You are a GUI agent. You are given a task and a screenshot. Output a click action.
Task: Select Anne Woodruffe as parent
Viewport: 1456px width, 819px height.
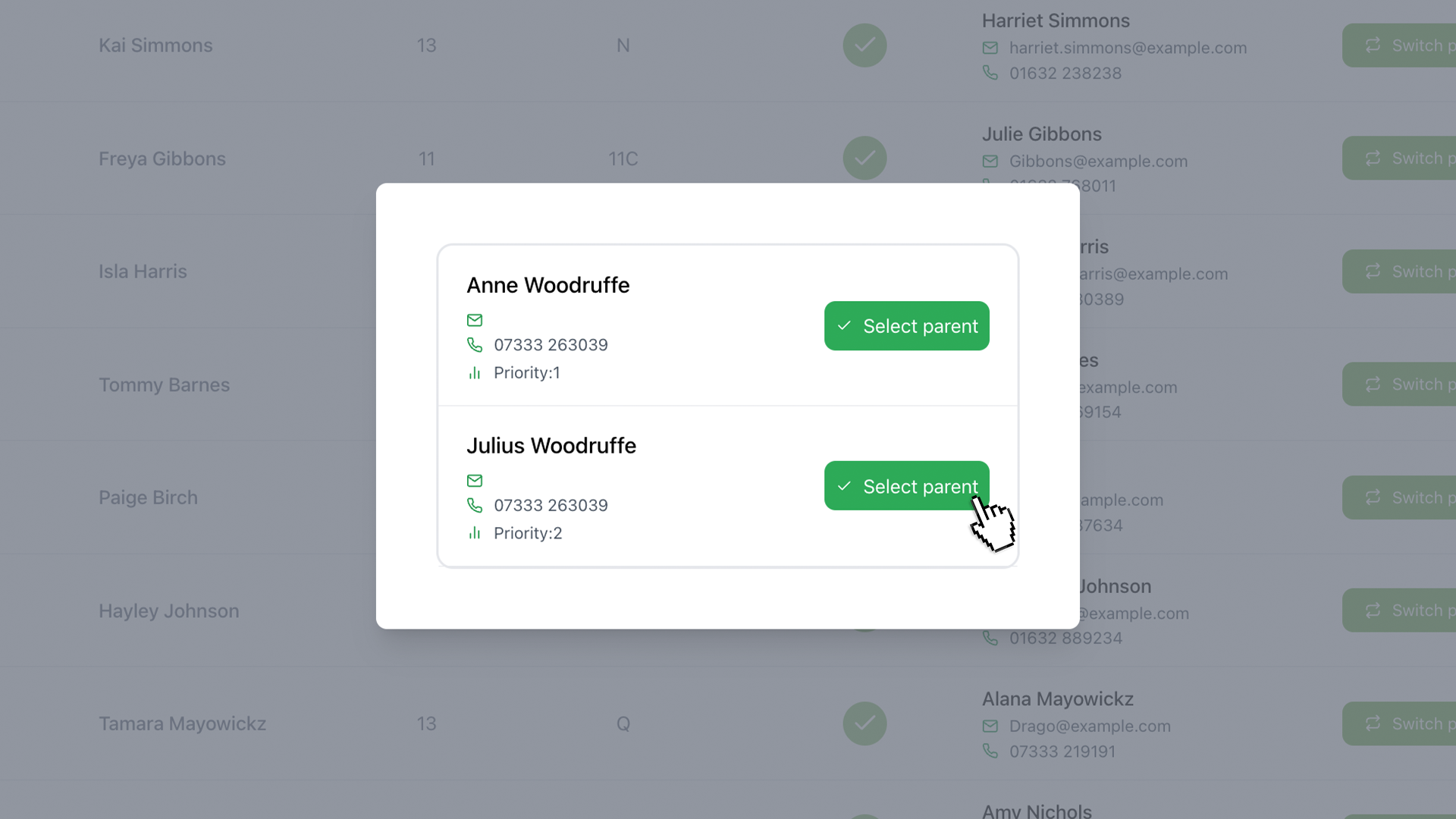tap(906, 326)
